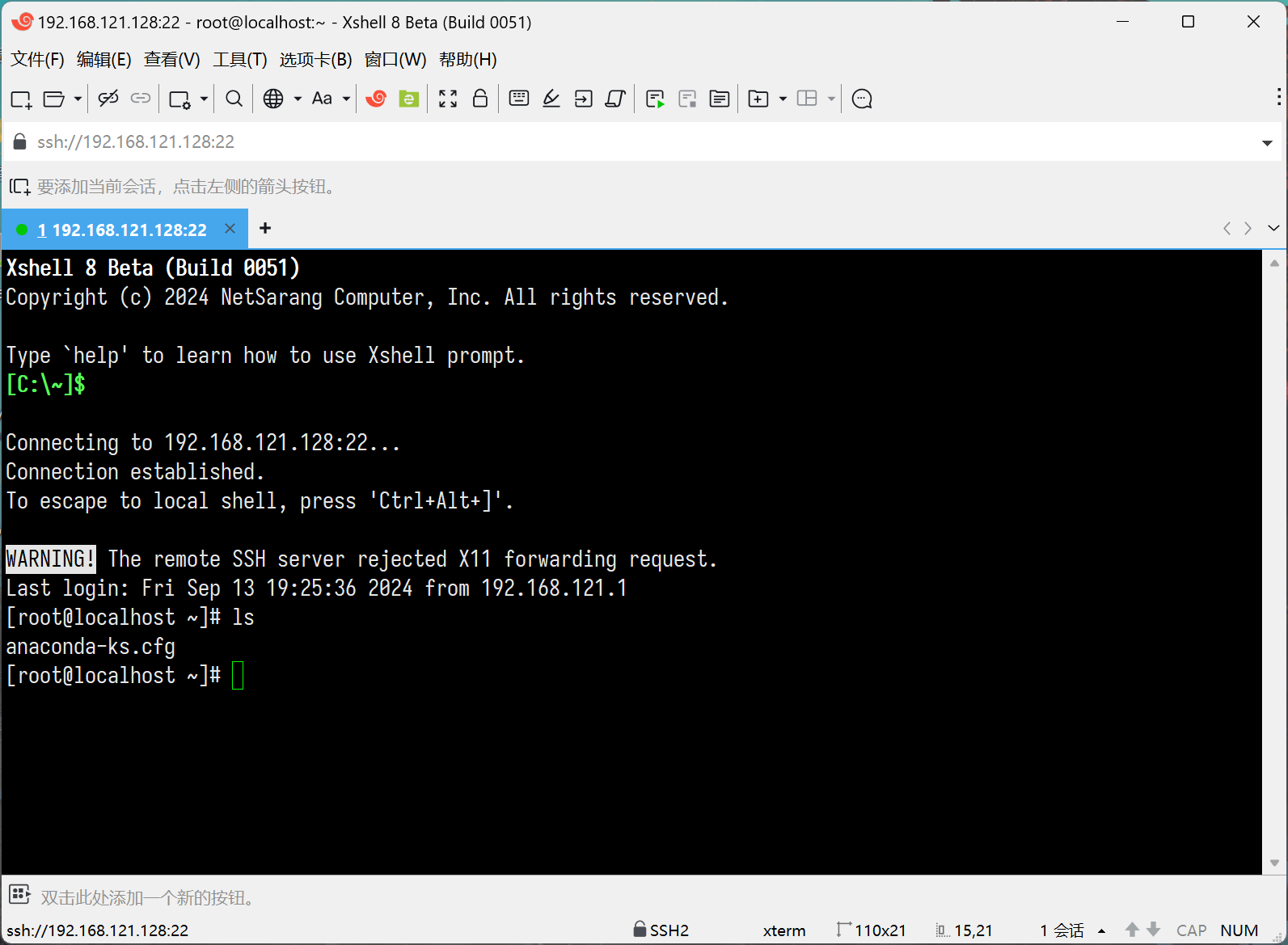Open the 窗口(W) menu
The image size is (1288, 945).
point(395,60)
